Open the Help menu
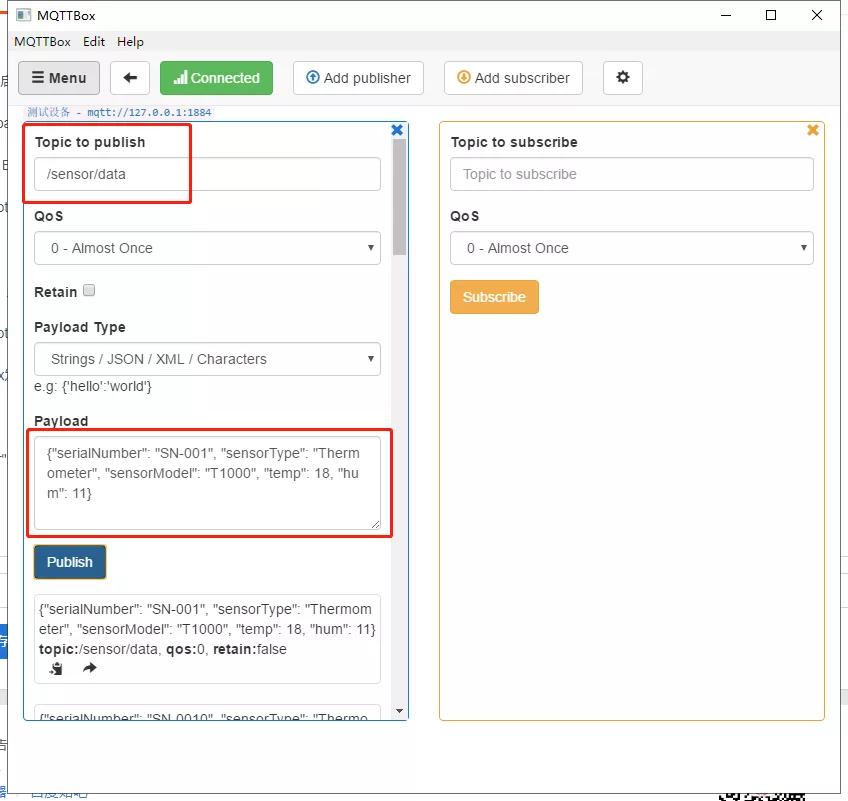848x801 pixels. (130, 42)
